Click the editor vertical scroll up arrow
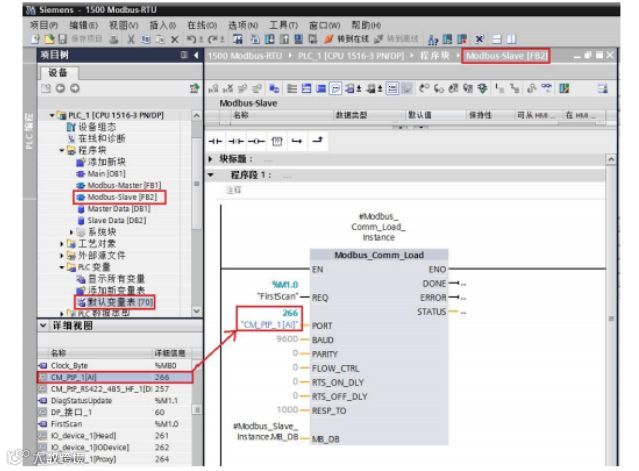639x471 pixels. click(611, 159)
